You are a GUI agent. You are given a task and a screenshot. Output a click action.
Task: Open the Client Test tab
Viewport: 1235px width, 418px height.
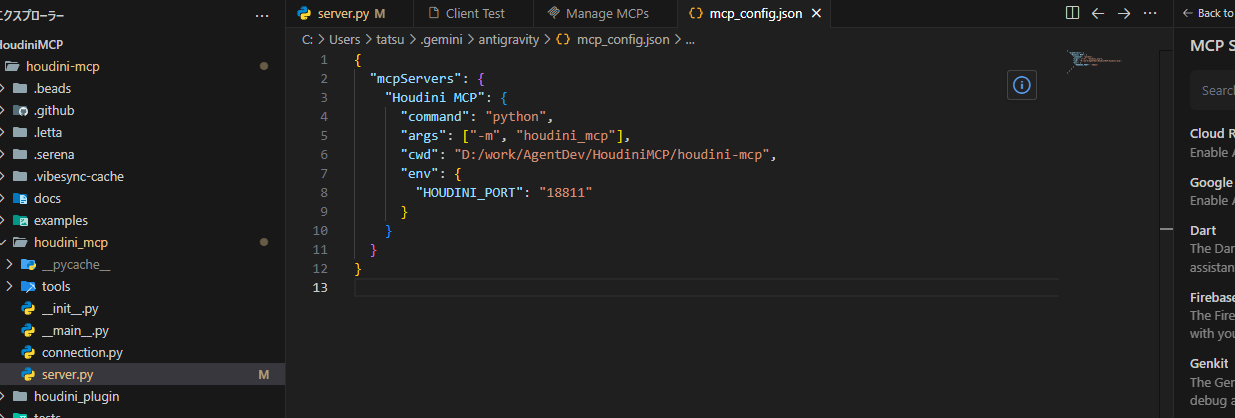click(x=465, y=13)
